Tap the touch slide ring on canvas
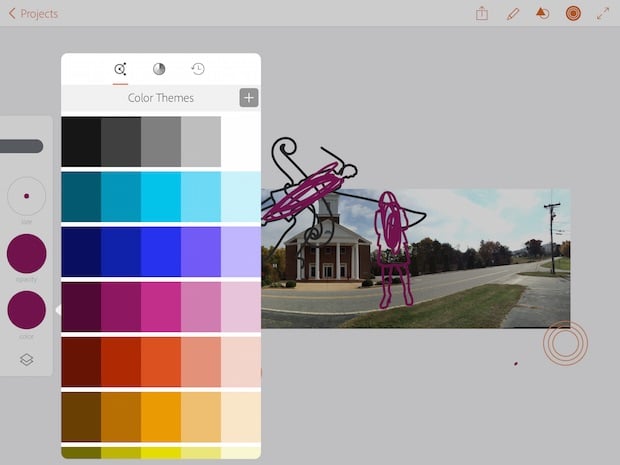This screenshot has width=620, height=465. [x=565, y=343]
